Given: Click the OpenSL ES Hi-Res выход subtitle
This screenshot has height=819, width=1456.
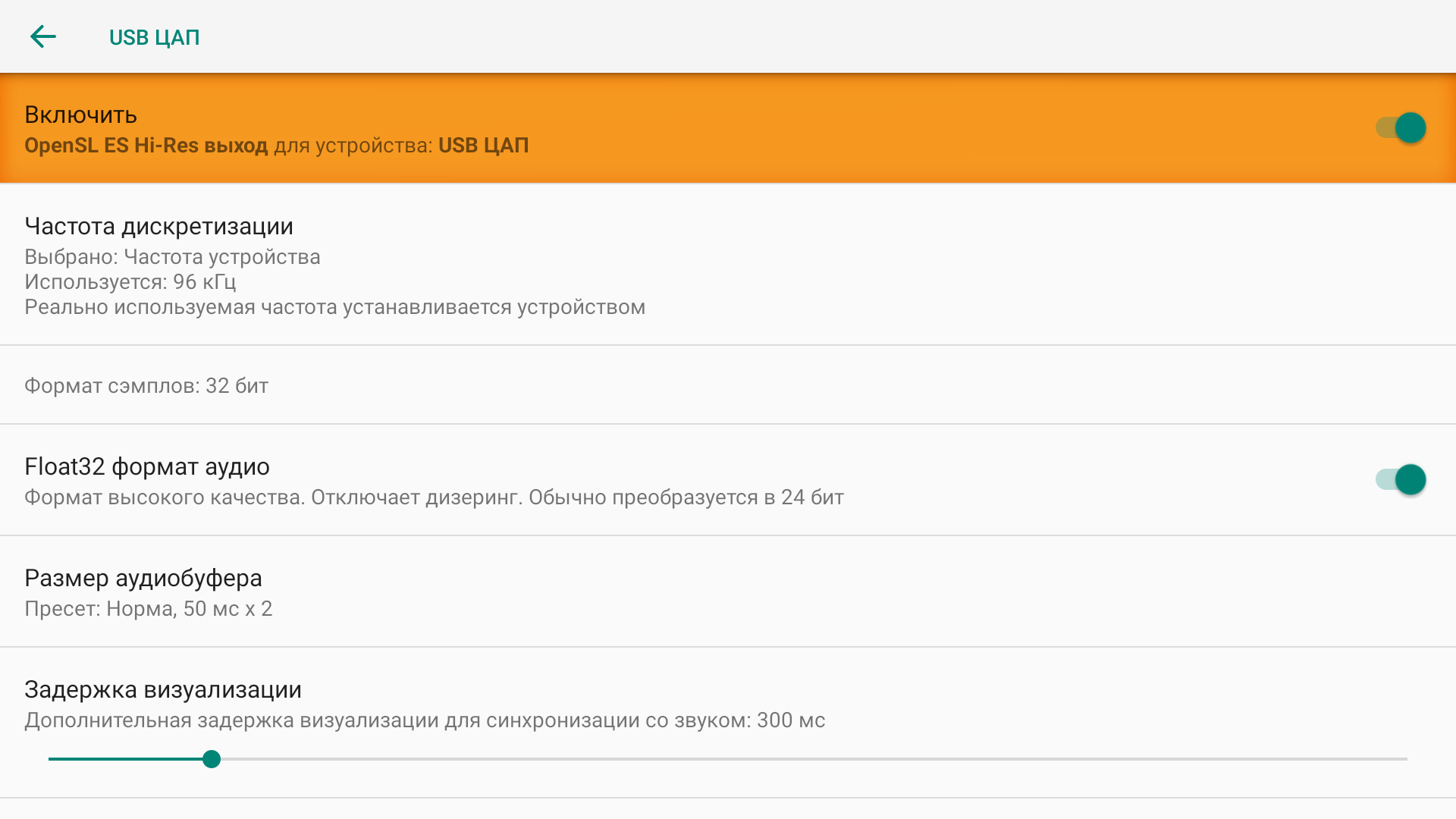Looking at the screenshot, I should [276, 146].
